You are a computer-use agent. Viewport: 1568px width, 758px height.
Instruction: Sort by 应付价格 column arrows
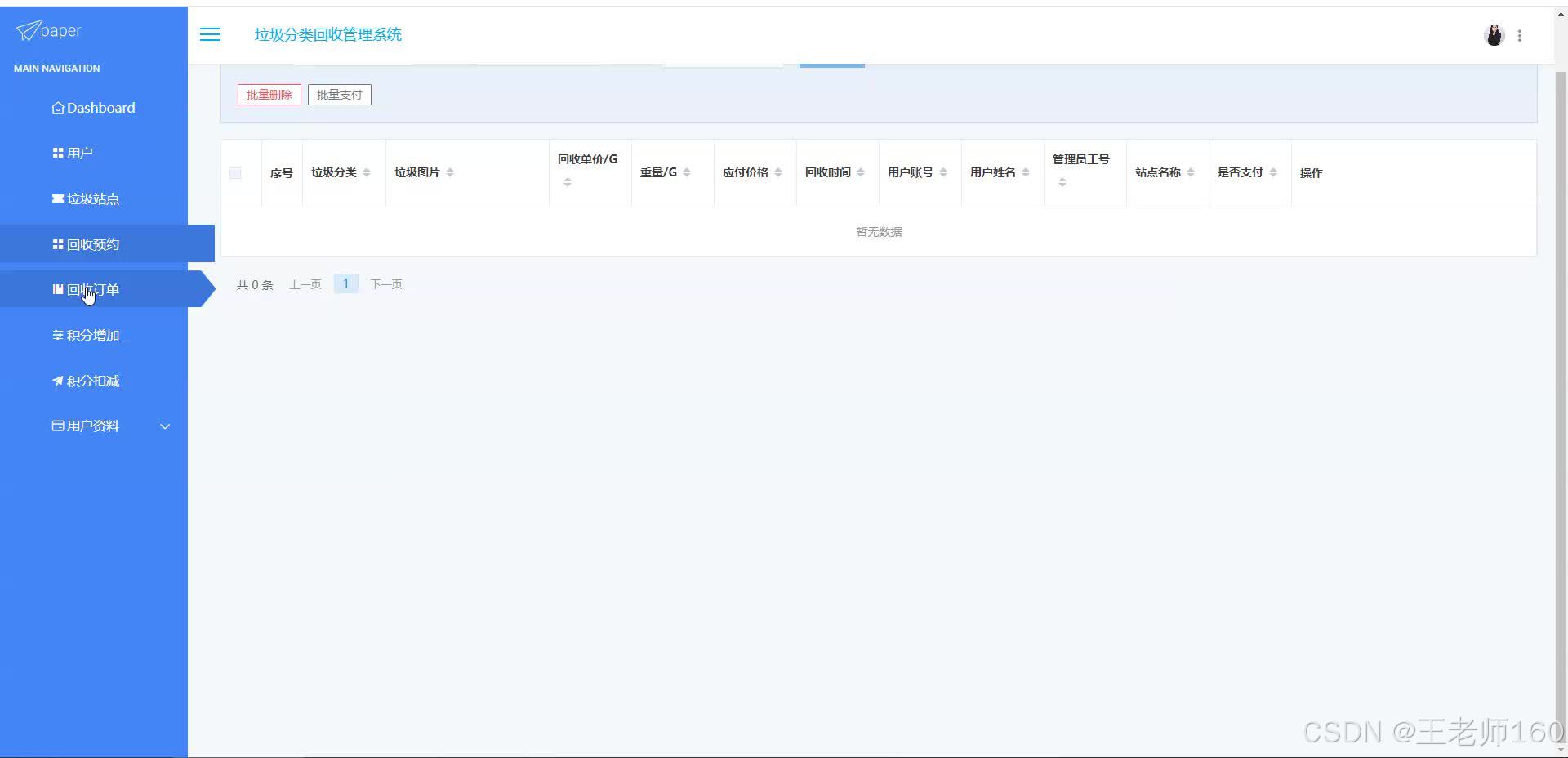pyautogui.click(x=778, y=172)
